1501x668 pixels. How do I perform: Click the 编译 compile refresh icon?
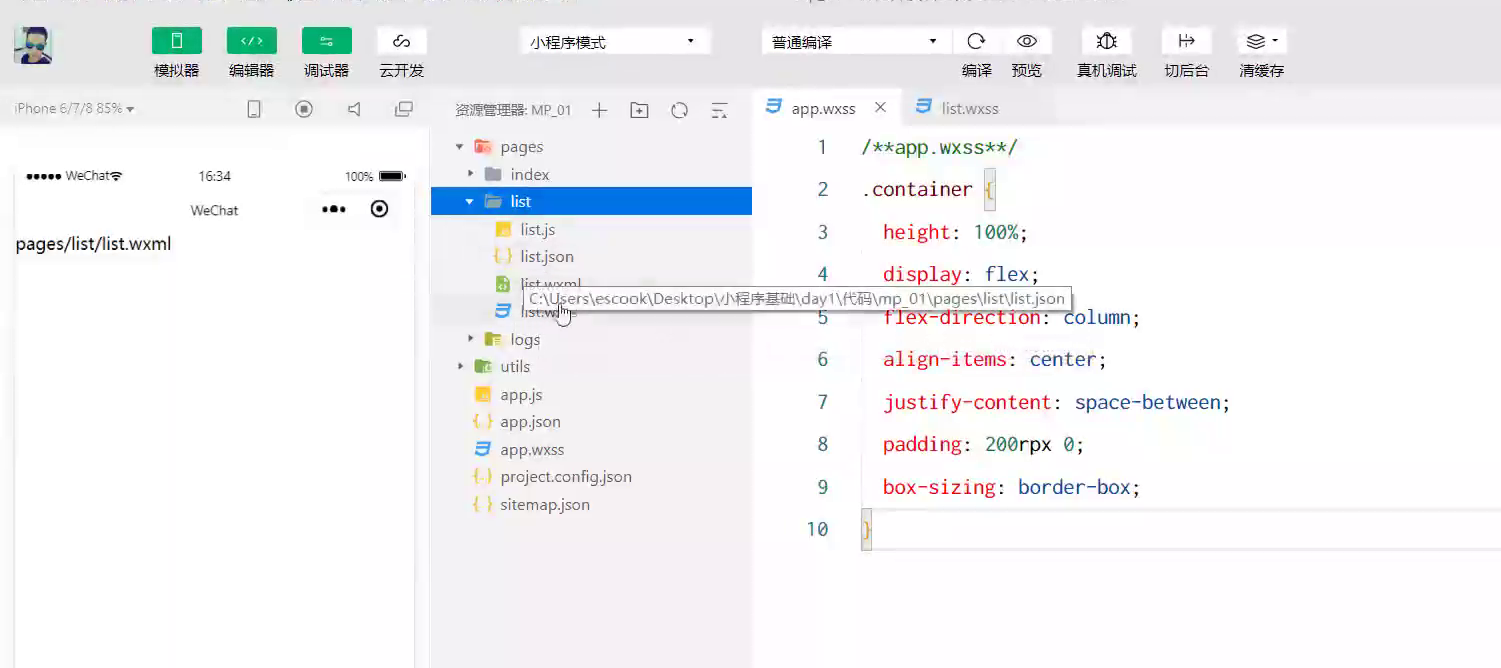click(976, 41)
